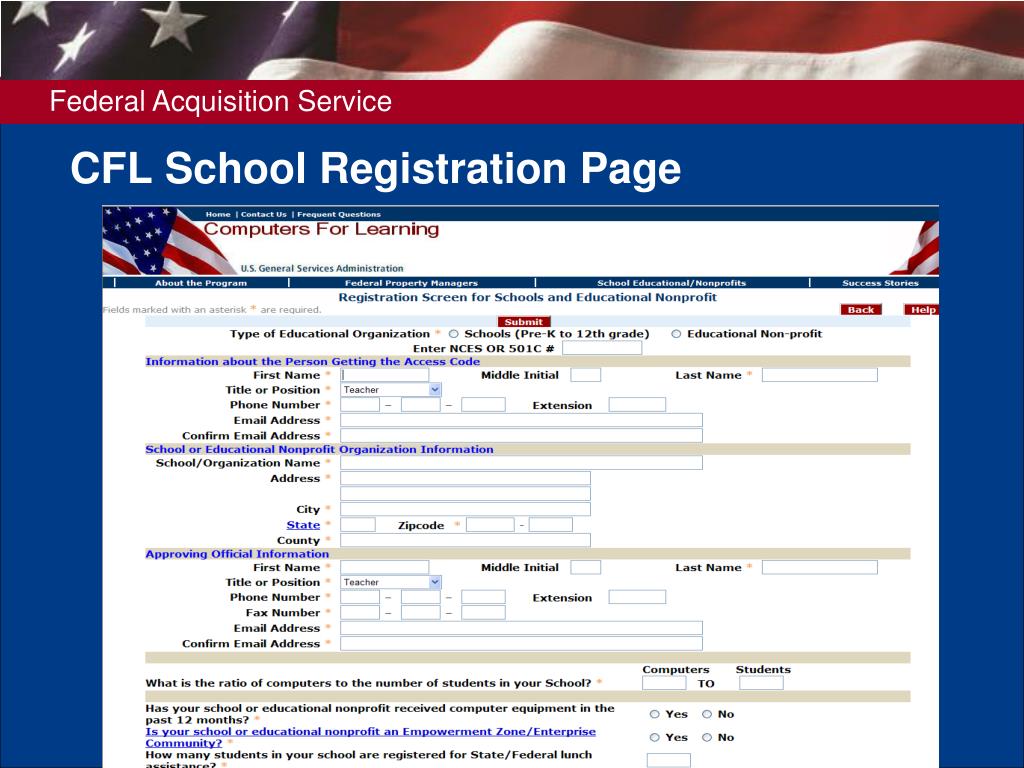1024x768 pixels.
Task: Click the Students ratio field
Action: click(761, 683)
